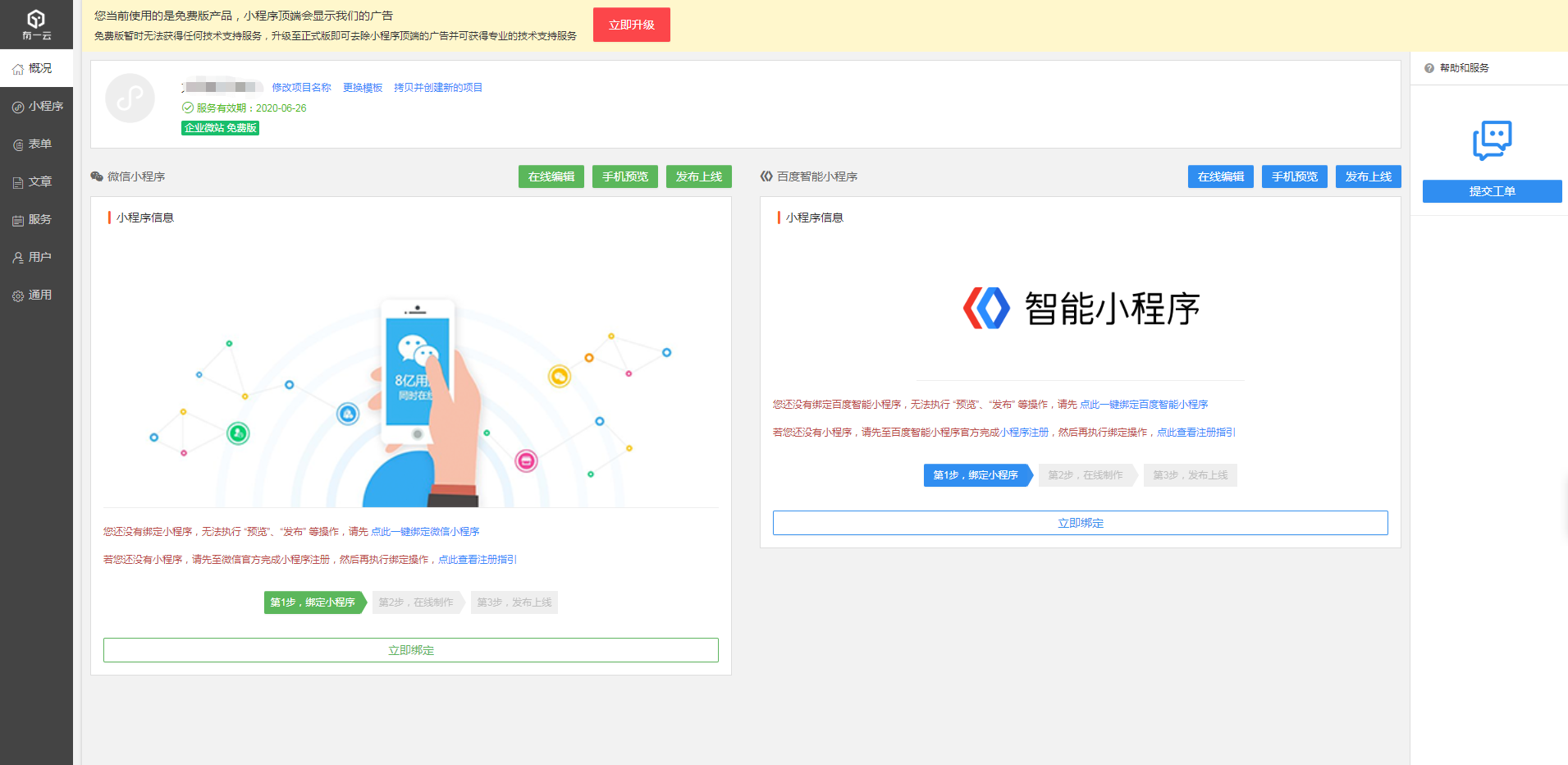Click the 服务有效期：2020-06-26 text
Image resolution: width=1568 pixels, height=765 pixels.
pos(251,108)
